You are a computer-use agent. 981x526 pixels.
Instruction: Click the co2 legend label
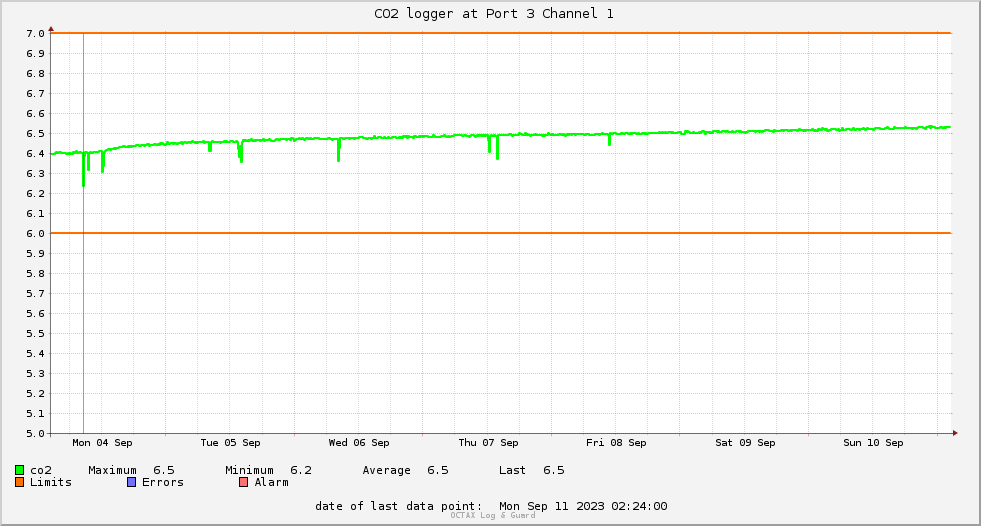(x=41, y=470)
